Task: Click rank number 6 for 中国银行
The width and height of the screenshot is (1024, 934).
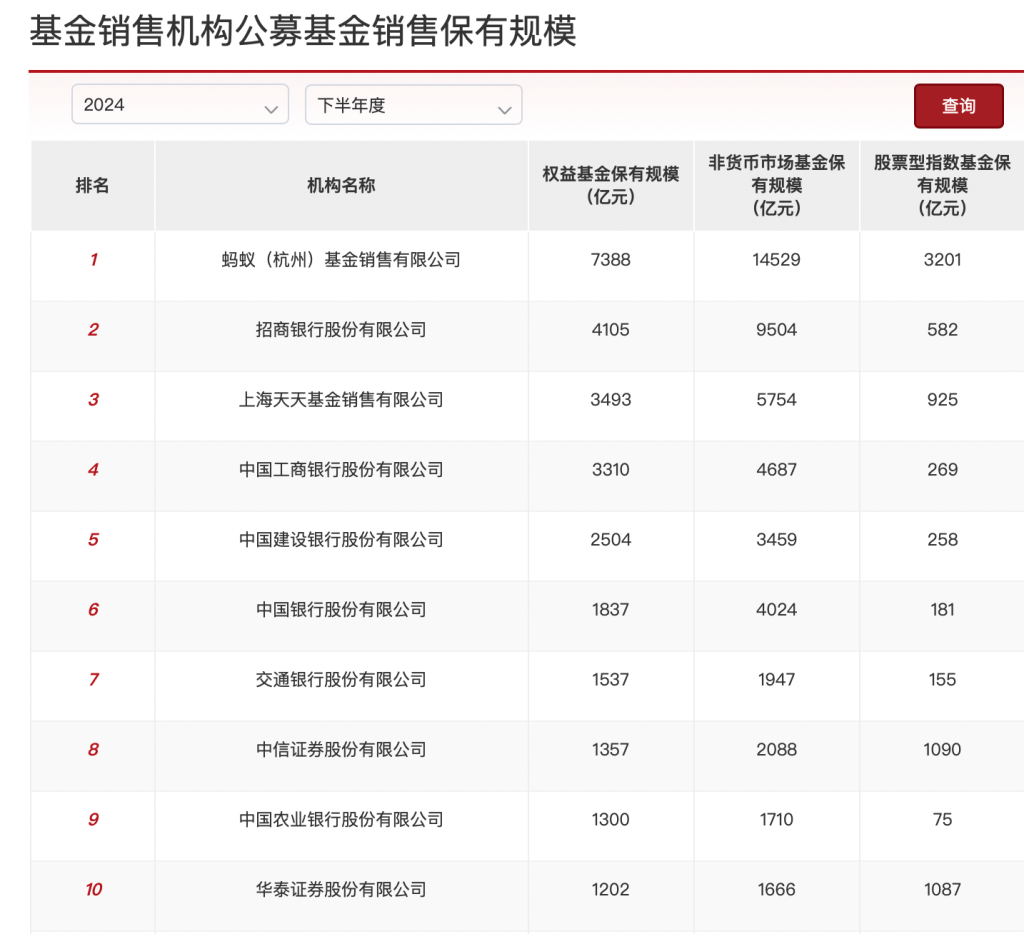Action: (x=93, y=610)
